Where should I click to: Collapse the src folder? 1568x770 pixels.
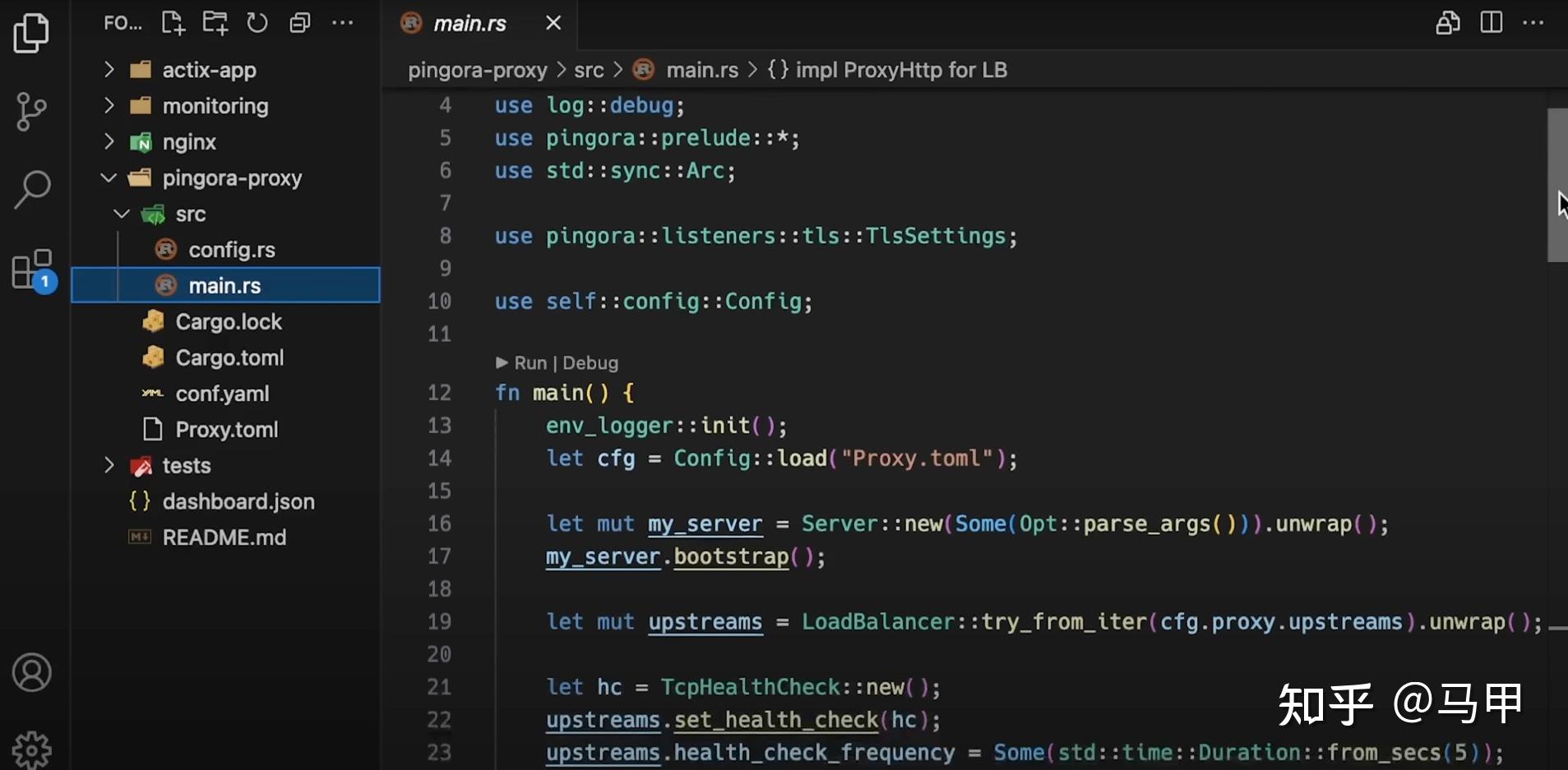click(121, 214)
